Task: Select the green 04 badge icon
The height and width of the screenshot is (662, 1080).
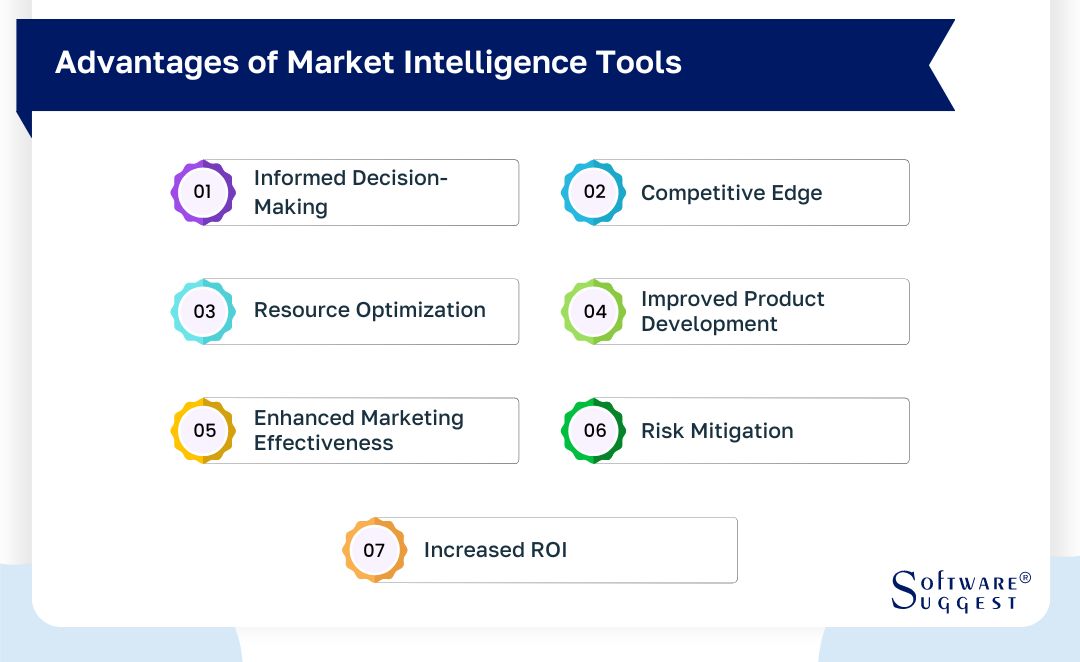Action: [x=594, y=311]
